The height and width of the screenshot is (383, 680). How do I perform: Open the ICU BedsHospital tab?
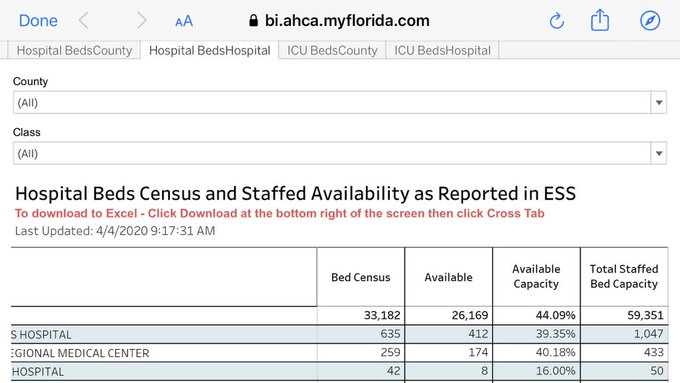click(442, 50)
